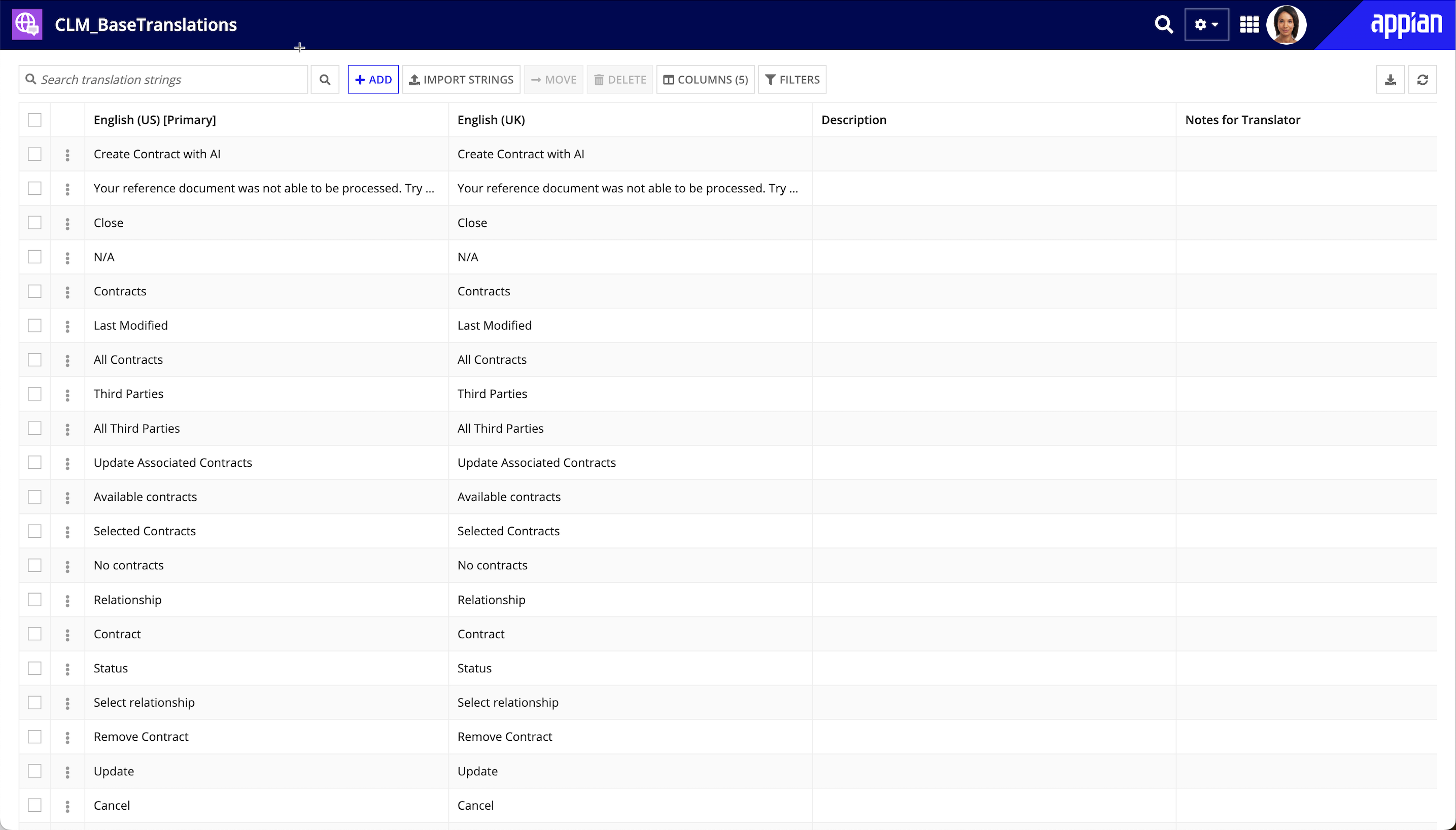Open options menu for All Contracts row
1456x830 pixels.
click(x=67, y=361)
